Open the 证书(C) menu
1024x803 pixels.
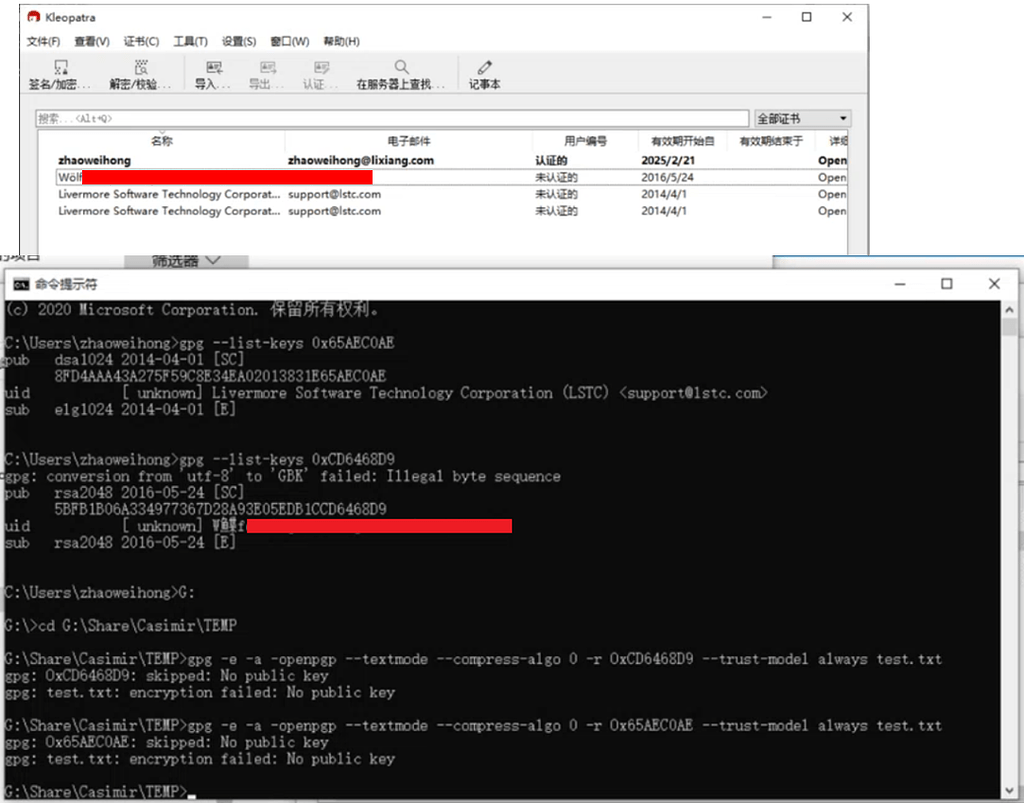(x=141, y=41)
